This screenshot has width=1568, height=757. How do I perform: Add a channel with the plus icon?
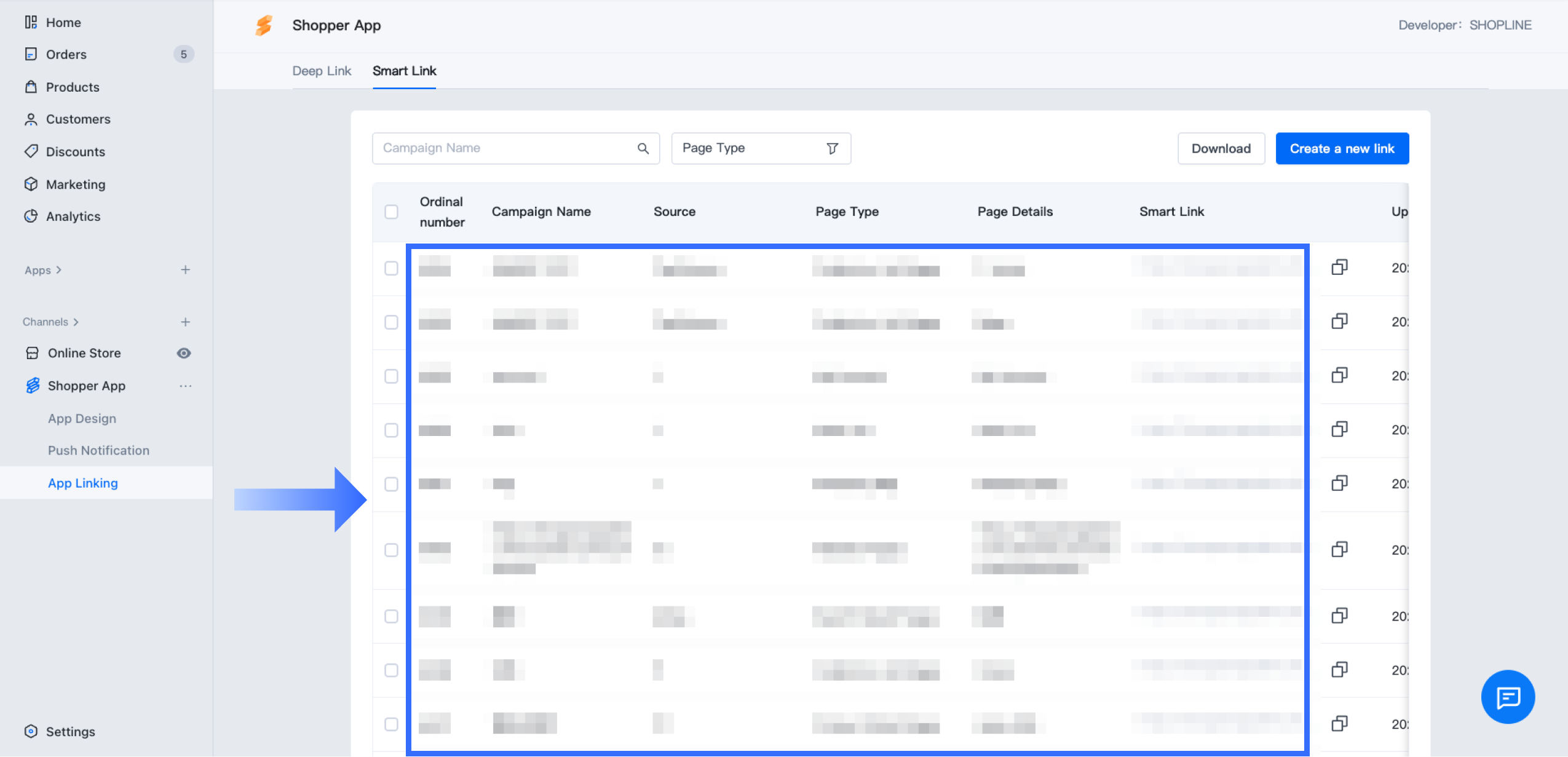coord(185,322)
